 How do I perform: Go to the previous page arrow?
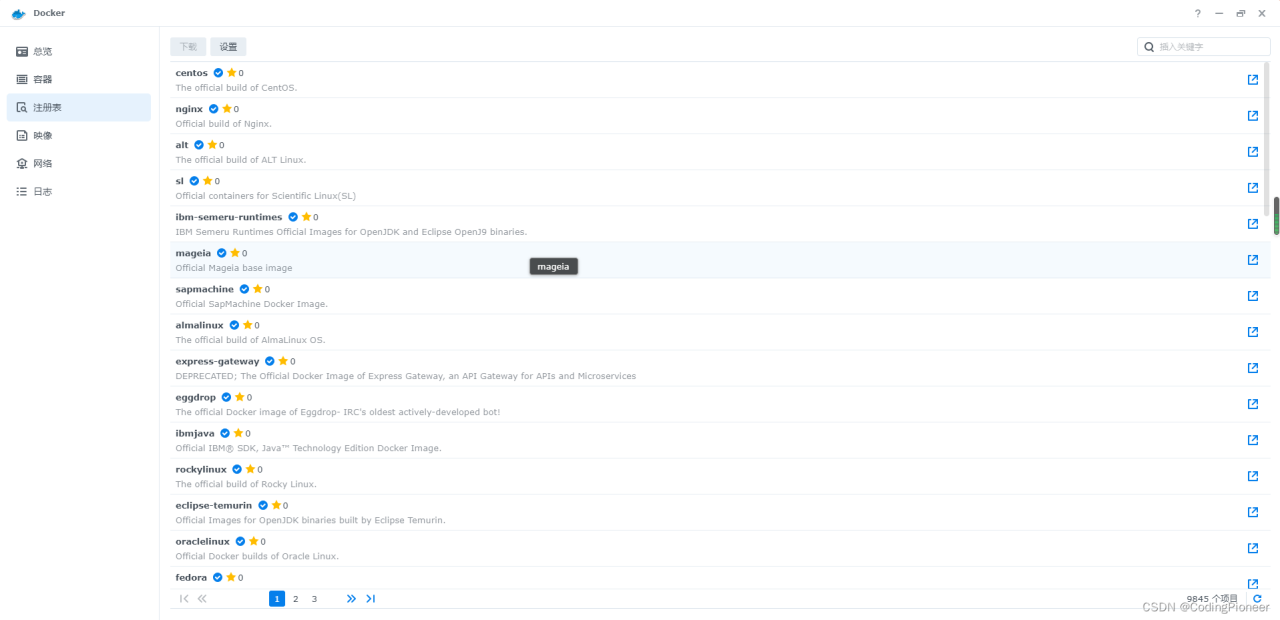pos(202,599)
